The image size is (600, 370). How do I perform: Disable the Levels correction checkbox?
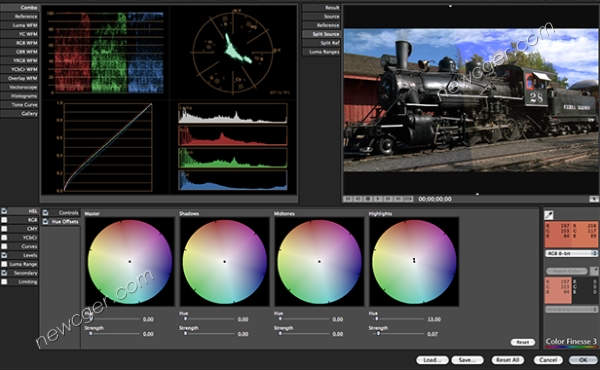pyautogui.click(x=4, y=255)
